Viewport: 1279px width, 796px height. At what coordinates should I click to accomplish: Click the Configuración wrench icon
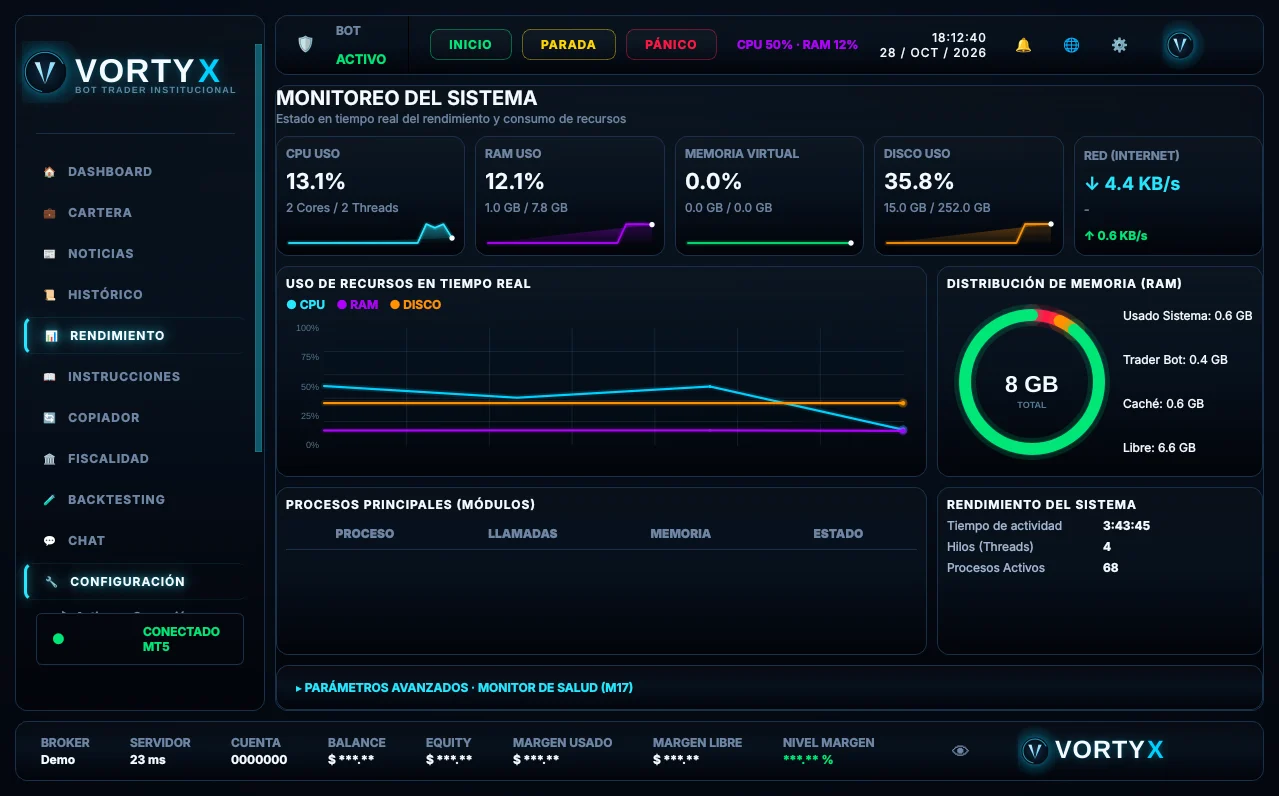coord(51,582)
